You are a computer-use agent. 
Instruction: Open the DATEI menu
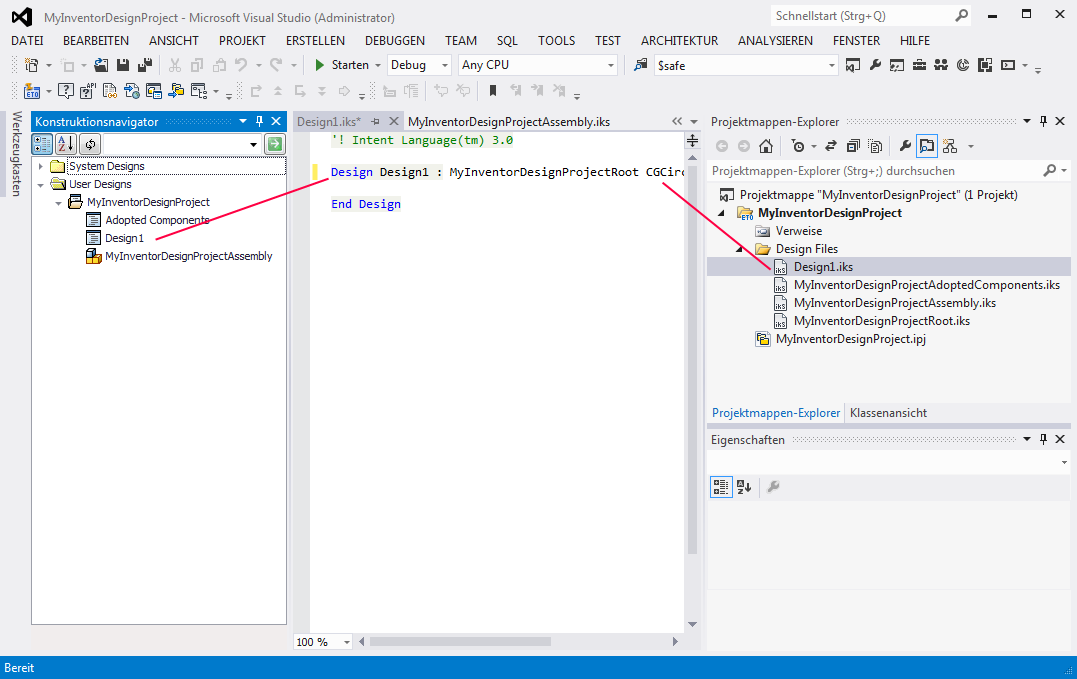coord(27,41)
